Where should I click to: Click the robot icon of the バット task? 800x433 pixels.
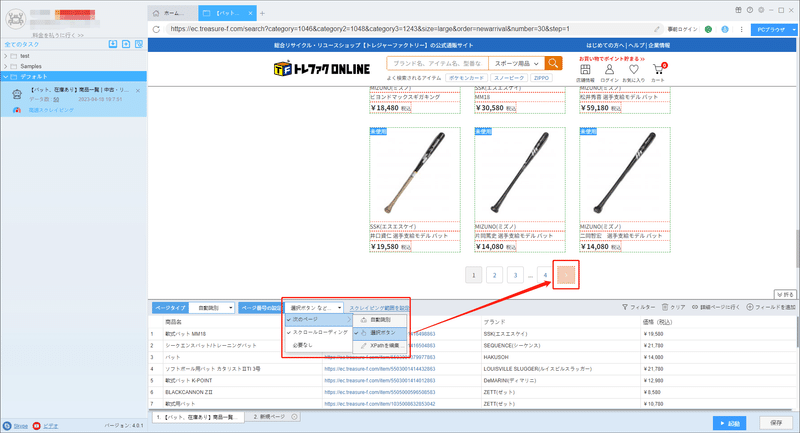pos(17,94)
